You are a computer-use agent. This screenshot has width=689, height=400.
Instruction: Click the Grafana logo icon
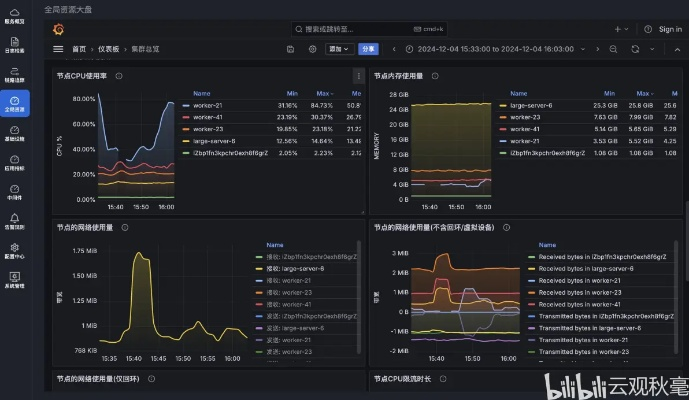(59, 29)
